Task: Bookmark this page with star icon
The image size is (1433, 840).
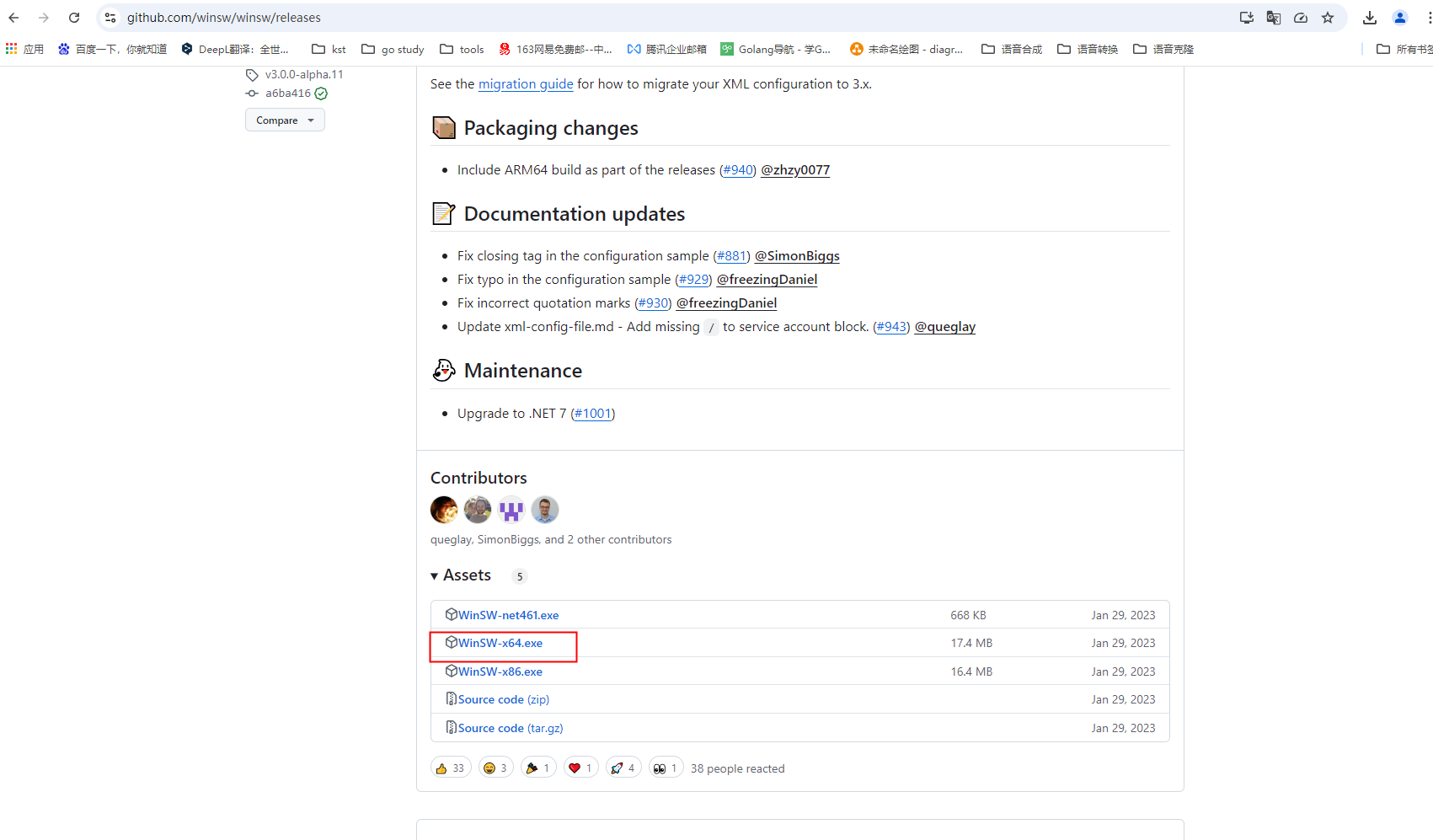Action: click(x=1328, y=18)
